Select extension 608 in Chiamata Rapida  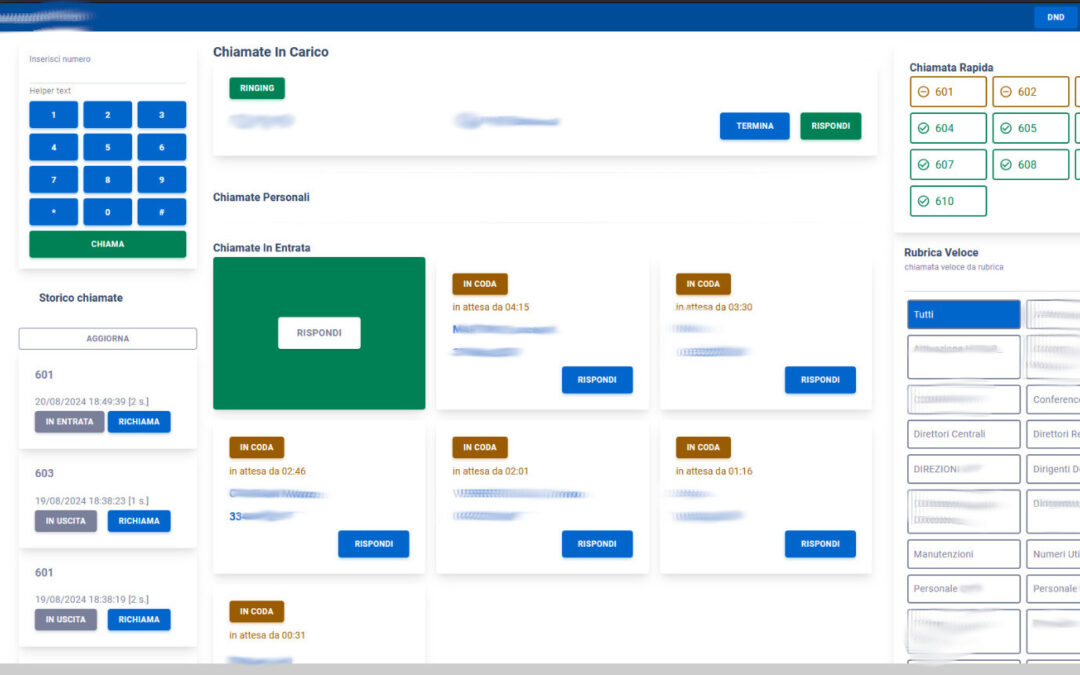coord(1030,164)
